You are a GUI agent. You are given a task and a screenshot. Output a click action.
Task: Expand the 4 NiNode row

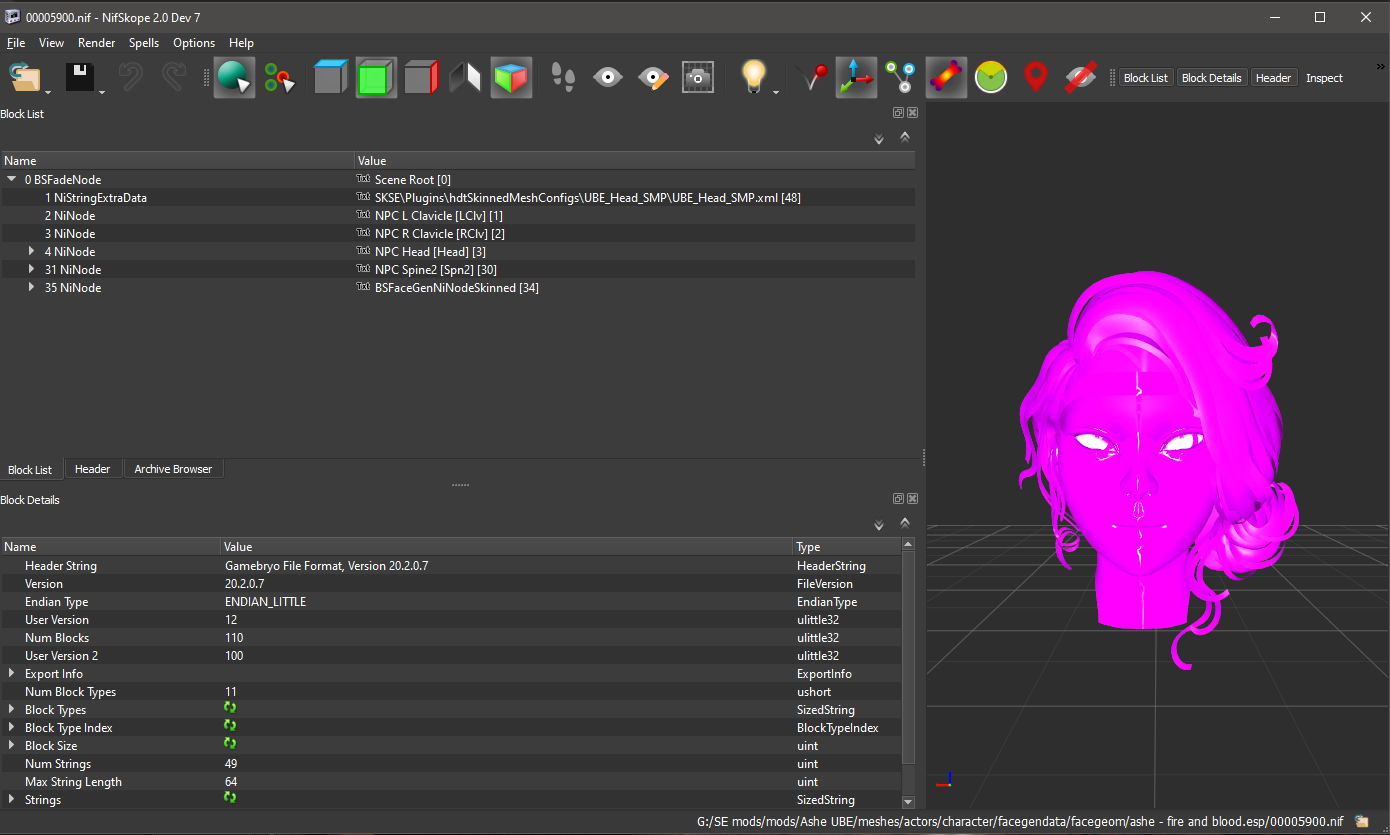tap(32, 252)
